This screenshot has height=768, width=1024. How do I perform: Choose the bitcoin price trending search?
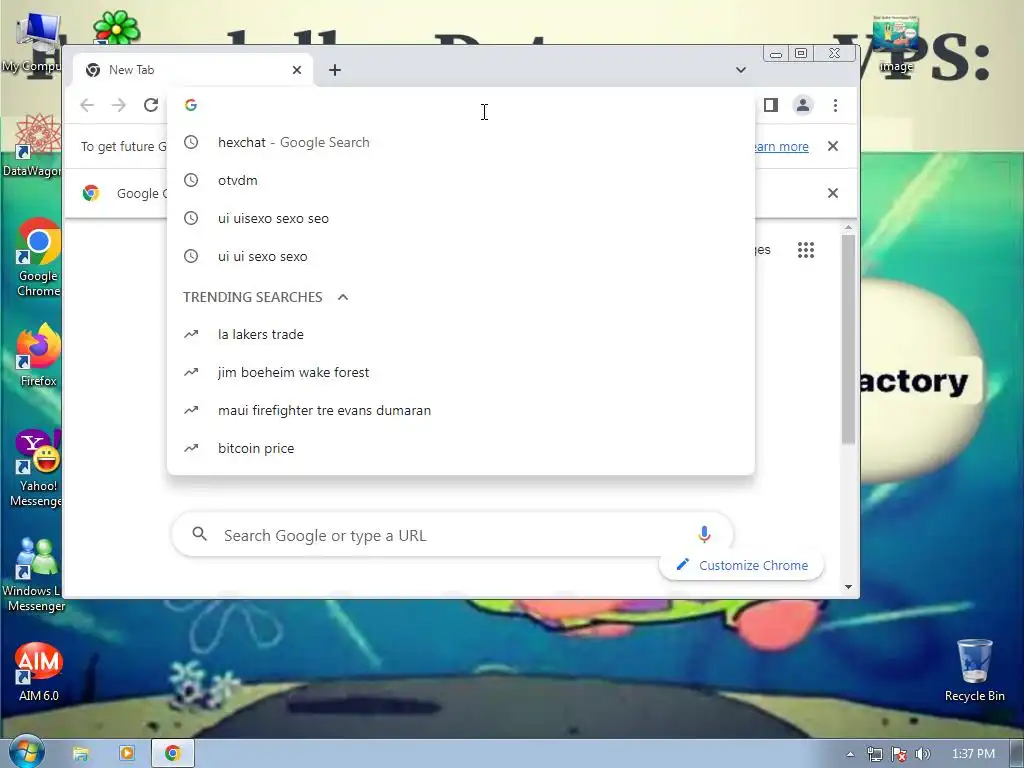(x=461, y=448)
